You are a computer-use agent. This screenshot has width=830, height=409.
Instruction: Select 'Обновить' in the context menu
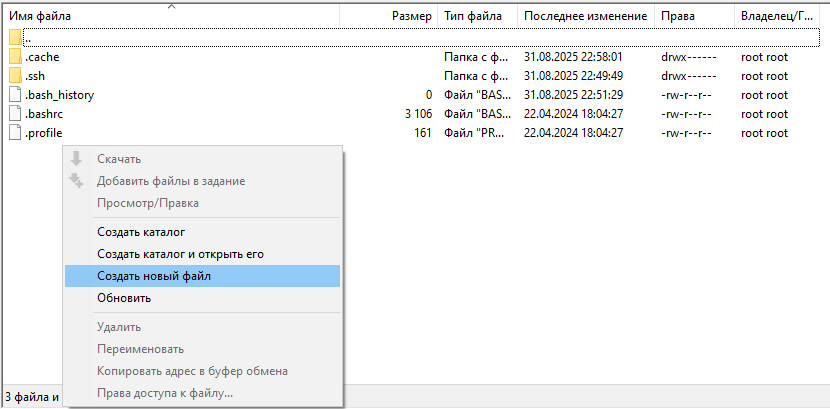(124, 298)
